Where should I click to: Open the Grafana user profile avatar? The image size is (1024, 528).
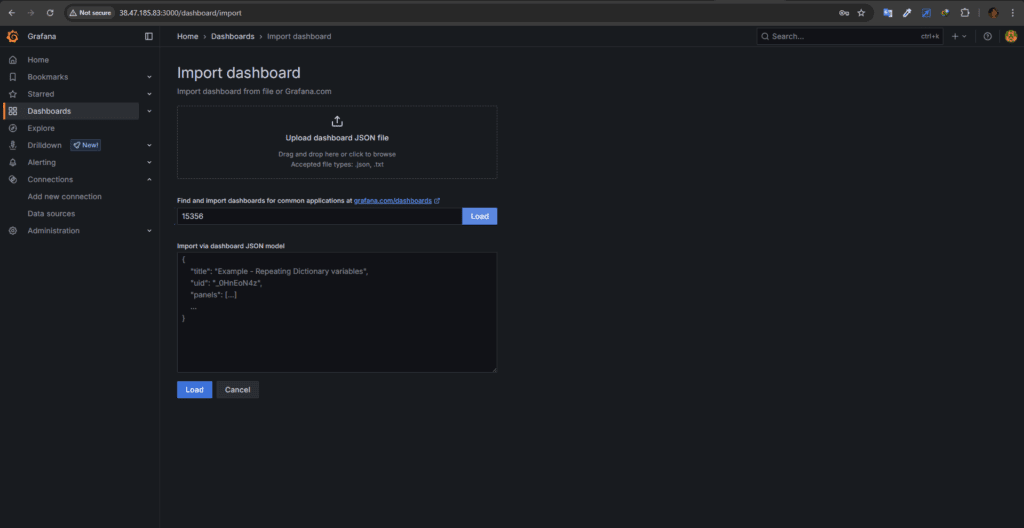point(1011,37)
